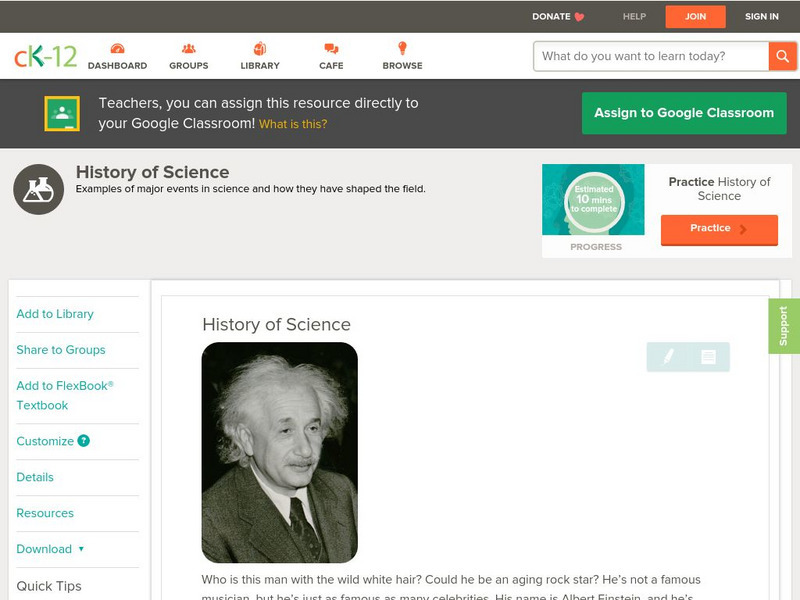800x600 pixels.
Task: Click the 'What is this?' link
Action: [293, 125]
